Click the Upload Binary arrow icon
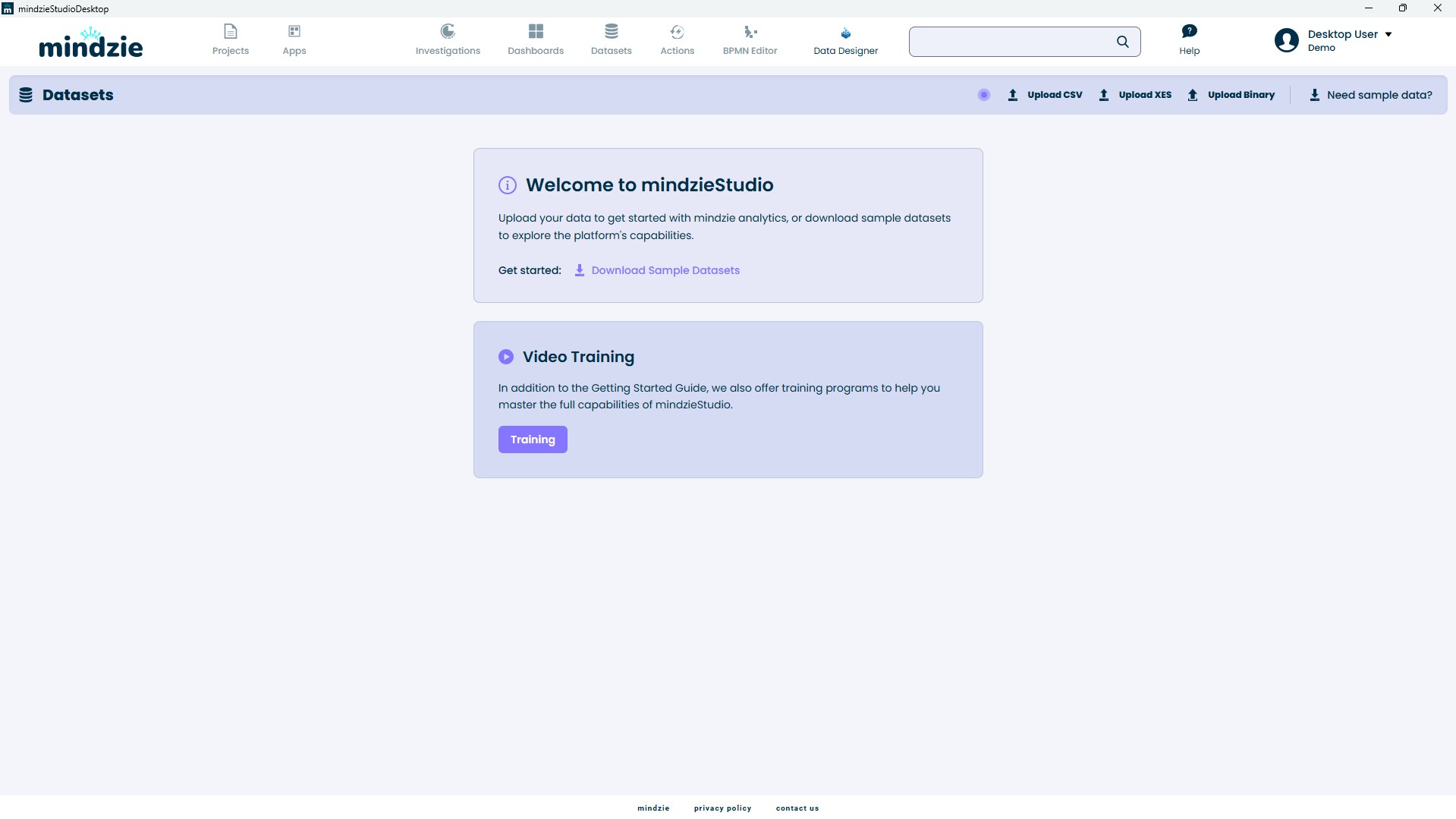1456x819 pixels. coord(1193,95)
